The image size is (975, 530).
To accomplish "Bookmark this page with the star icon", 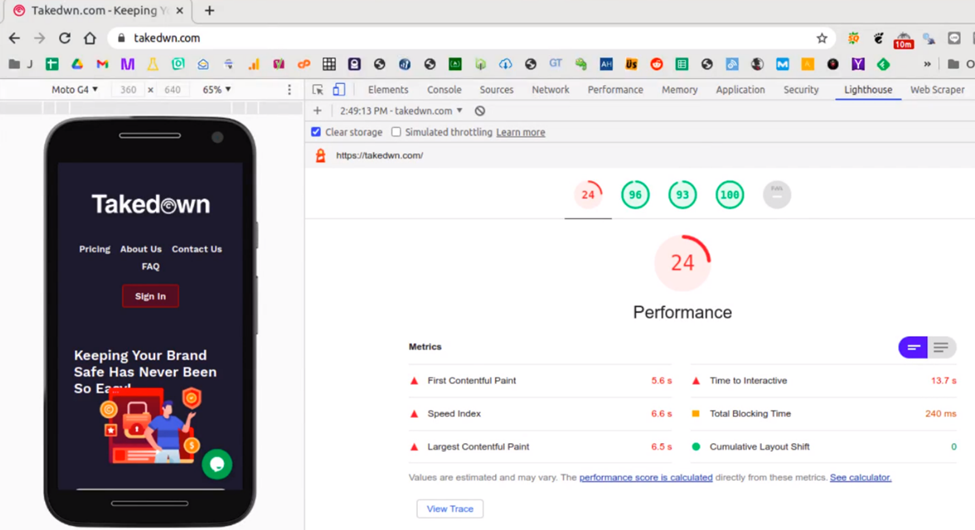I will pos(822,38).
